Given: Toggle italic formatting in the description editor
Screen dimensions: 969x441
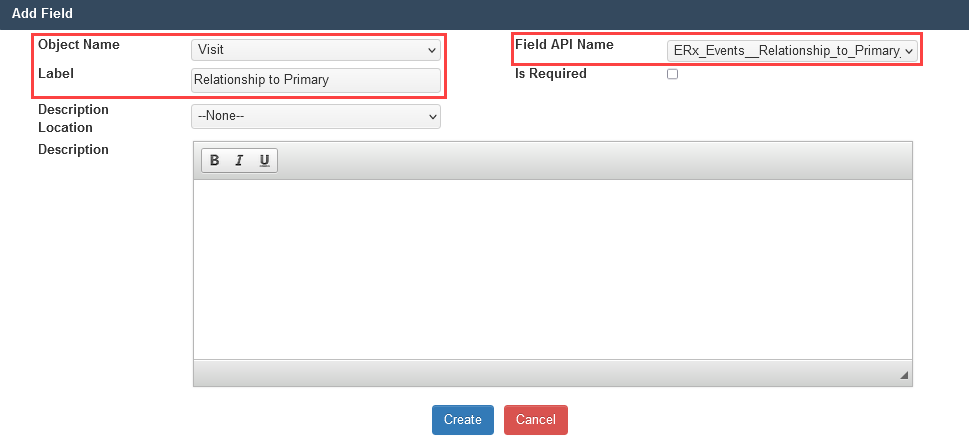Looking at the screenshot, I should point(239,161).
